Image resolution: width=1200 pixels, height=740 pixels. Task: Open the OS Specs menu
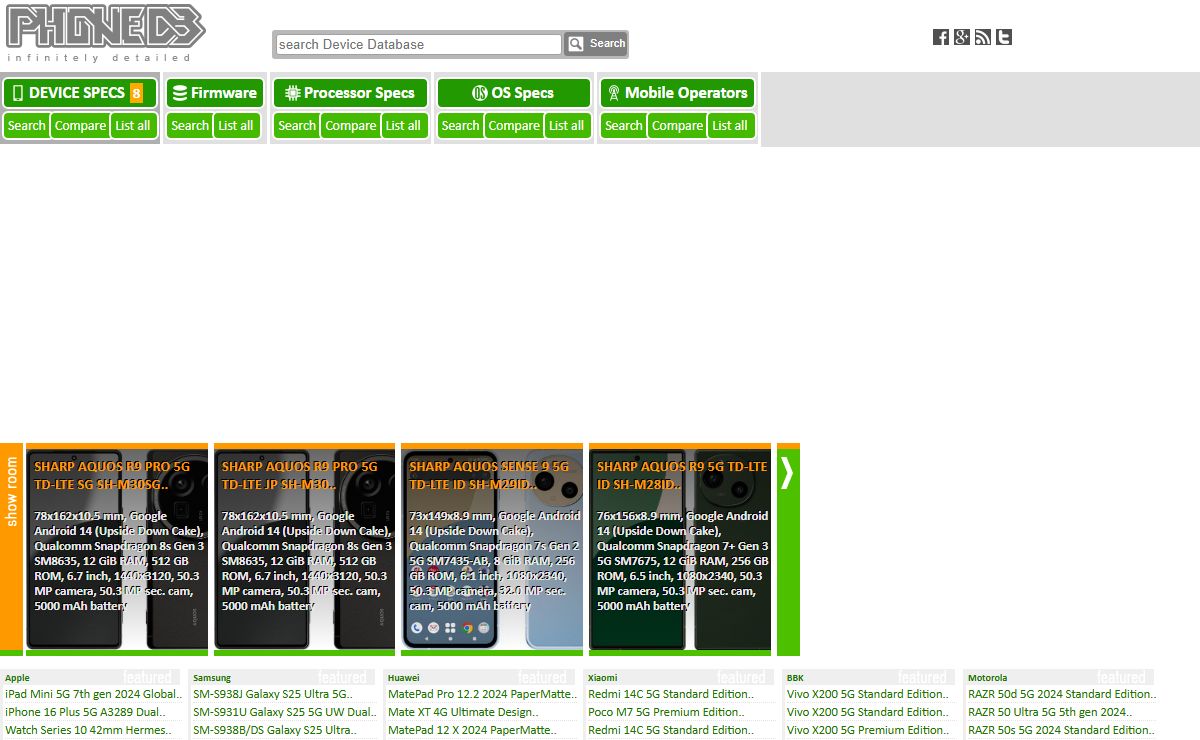click(x=513, y=93)
